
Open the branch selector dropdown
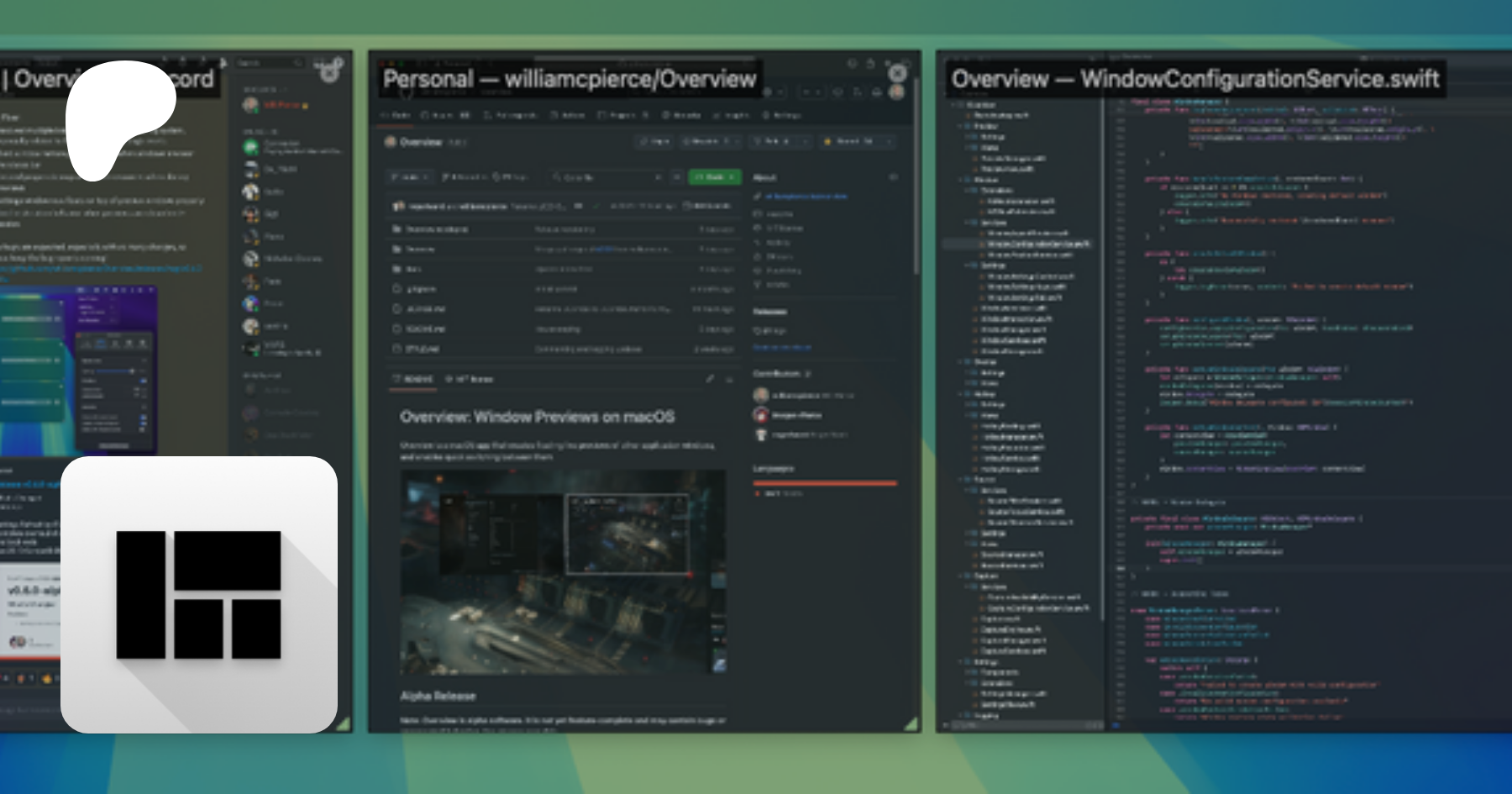[408, 177]
